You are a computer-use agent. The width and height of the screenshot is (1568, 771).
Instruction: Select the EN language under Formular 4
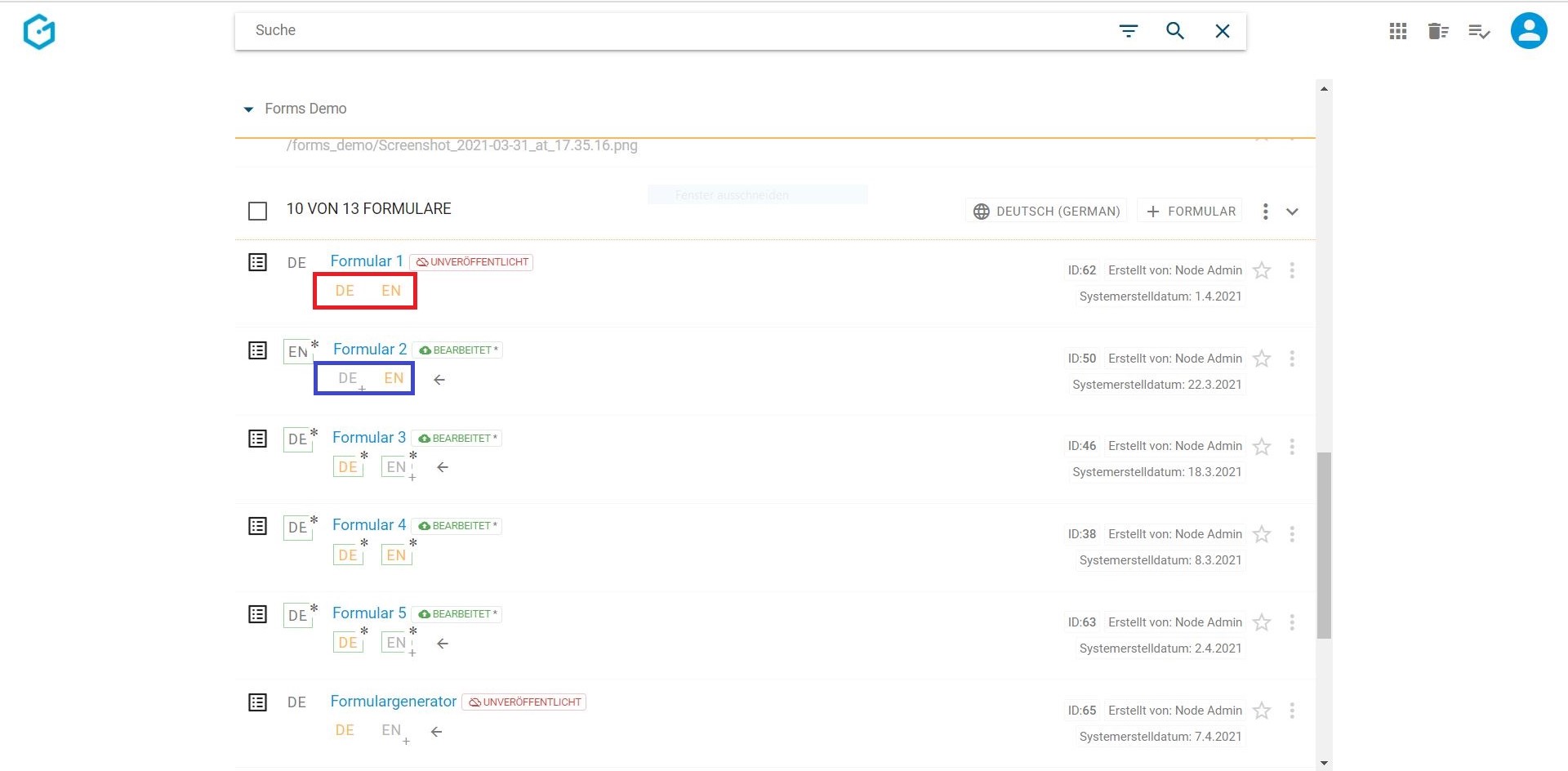pos(396,555)
